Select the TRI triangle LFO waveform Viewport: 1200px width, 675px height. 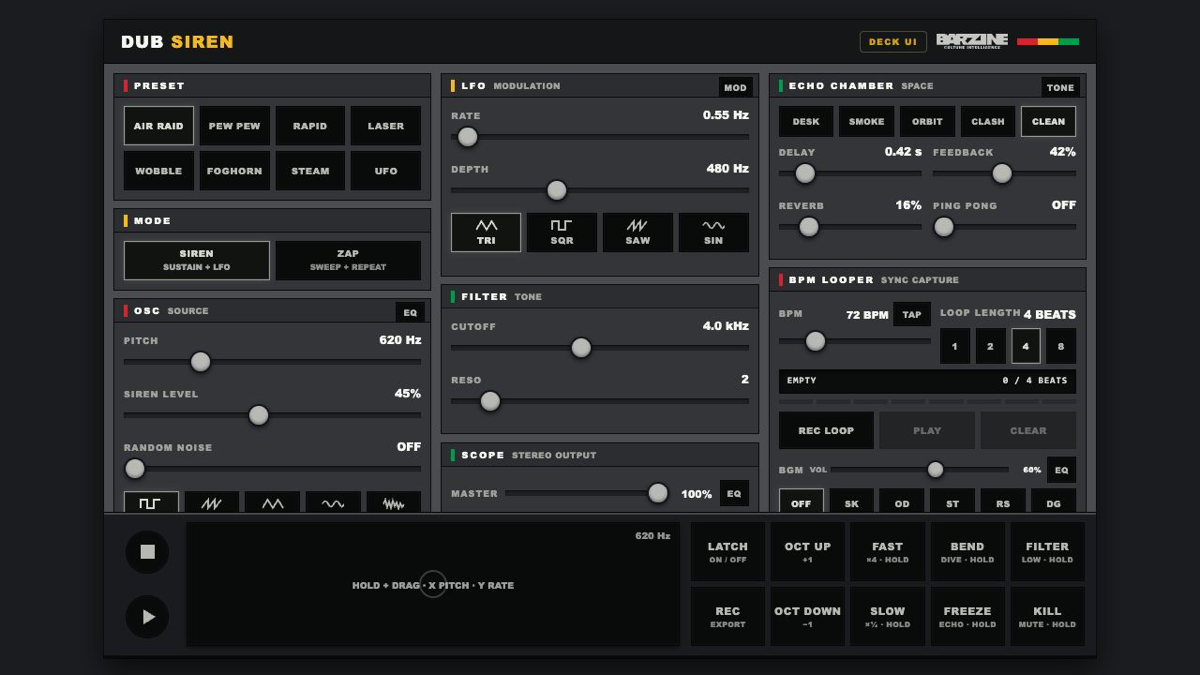click(x=486, y=232)
